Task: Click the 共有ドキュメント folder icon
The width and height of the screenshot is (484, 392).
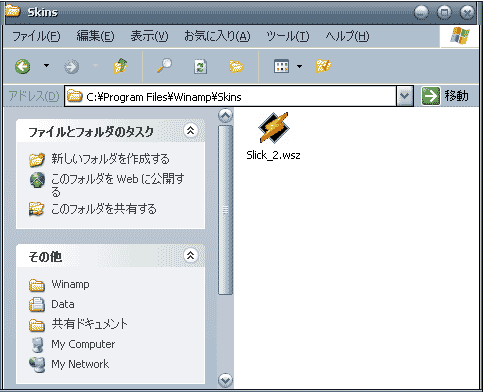Action: point(37,325)
